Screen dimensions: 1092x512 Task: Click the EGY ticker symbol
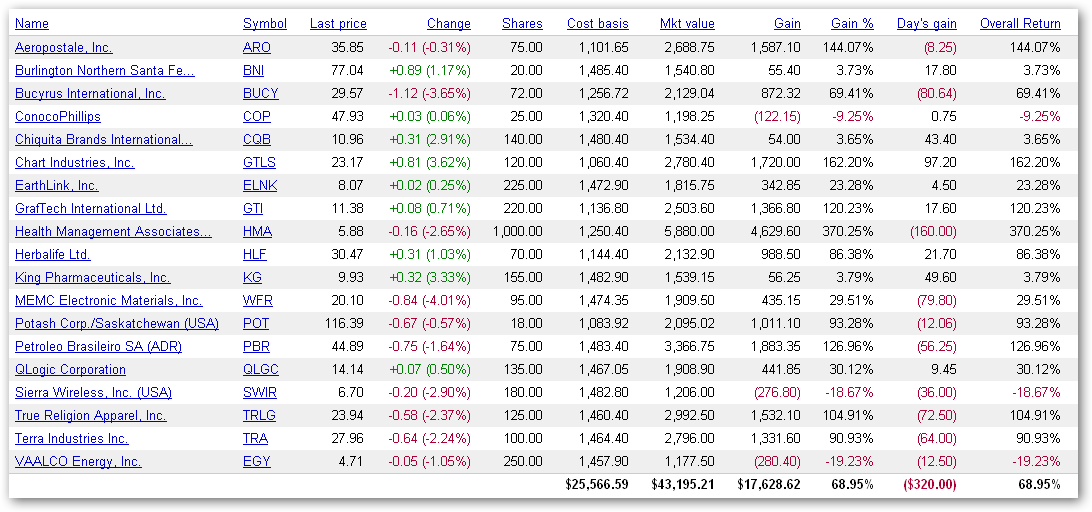(256, 461)
